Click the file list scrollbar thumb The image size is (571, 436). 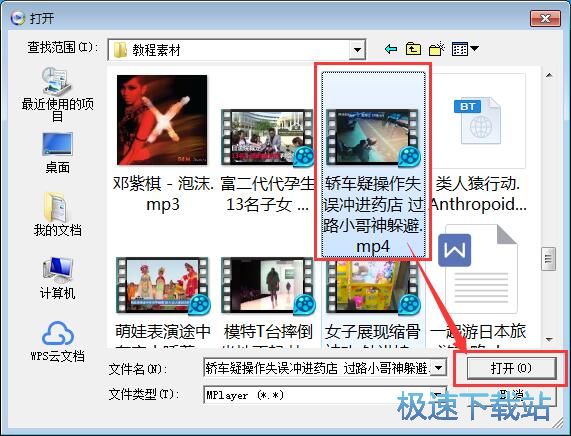548,259
